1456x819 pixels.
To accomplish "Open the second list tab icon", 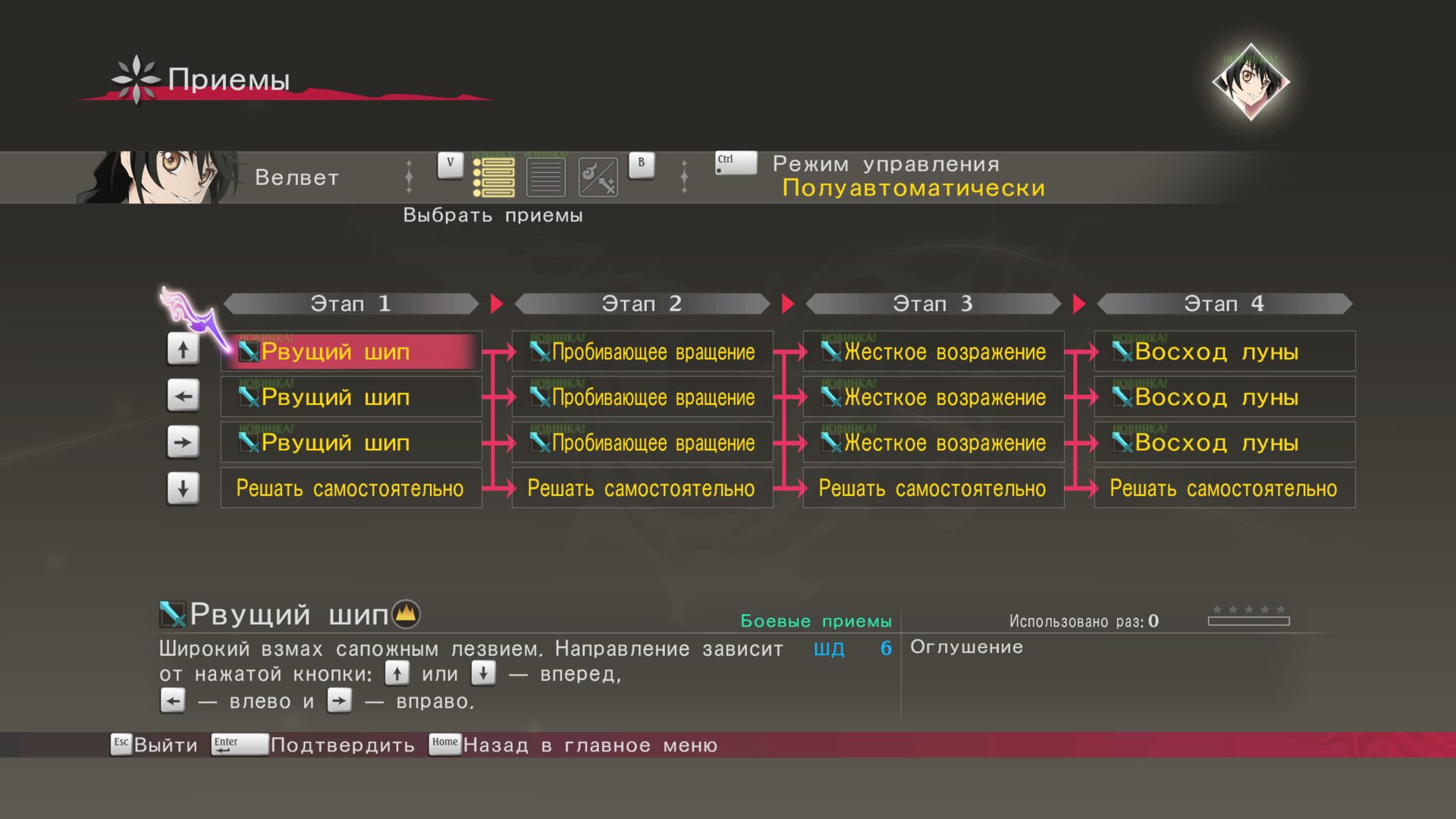I will [546, 177].
